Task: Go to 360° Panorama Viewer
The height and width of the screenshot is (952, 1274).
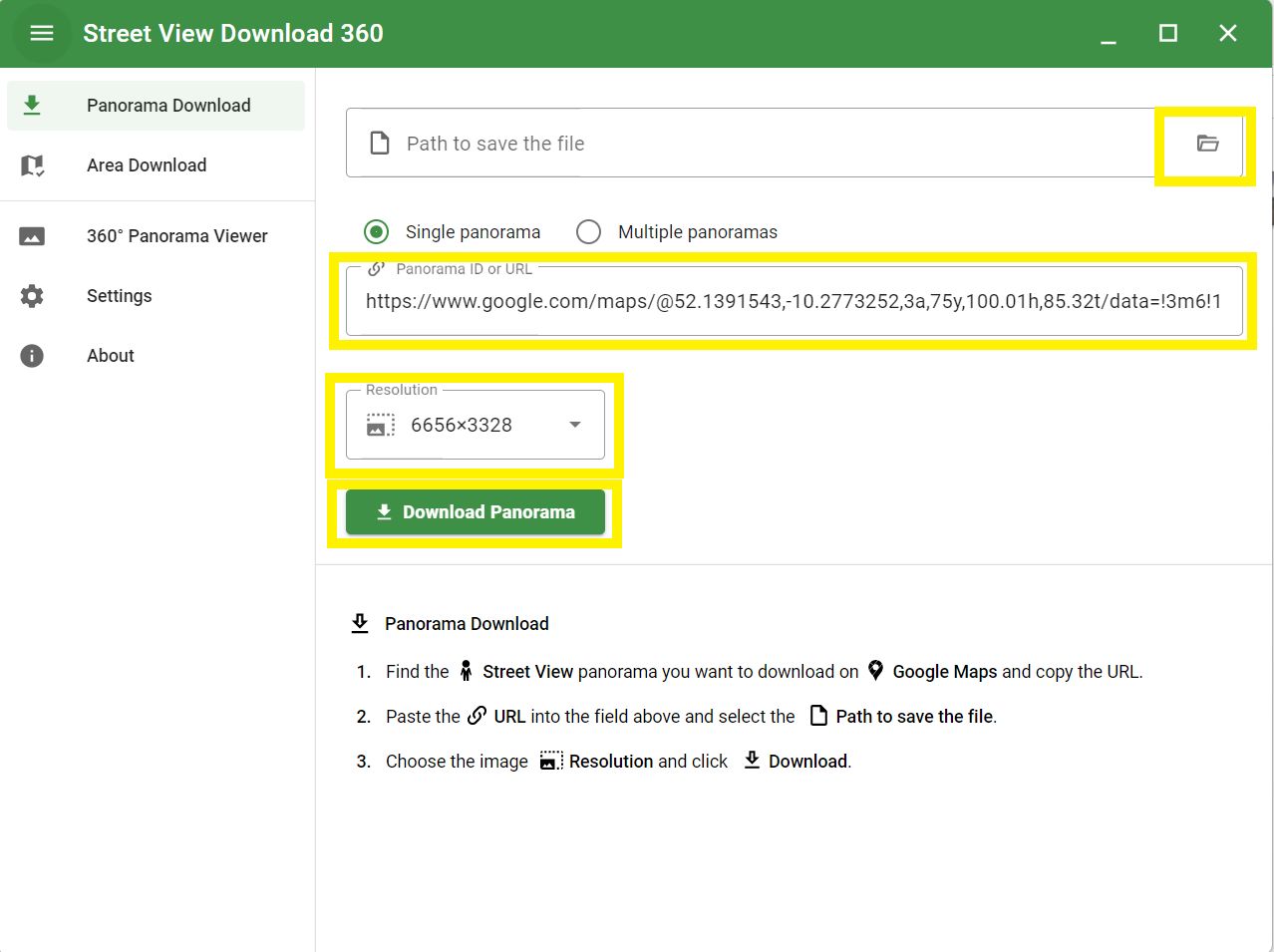Action: [x=176, y=236]
